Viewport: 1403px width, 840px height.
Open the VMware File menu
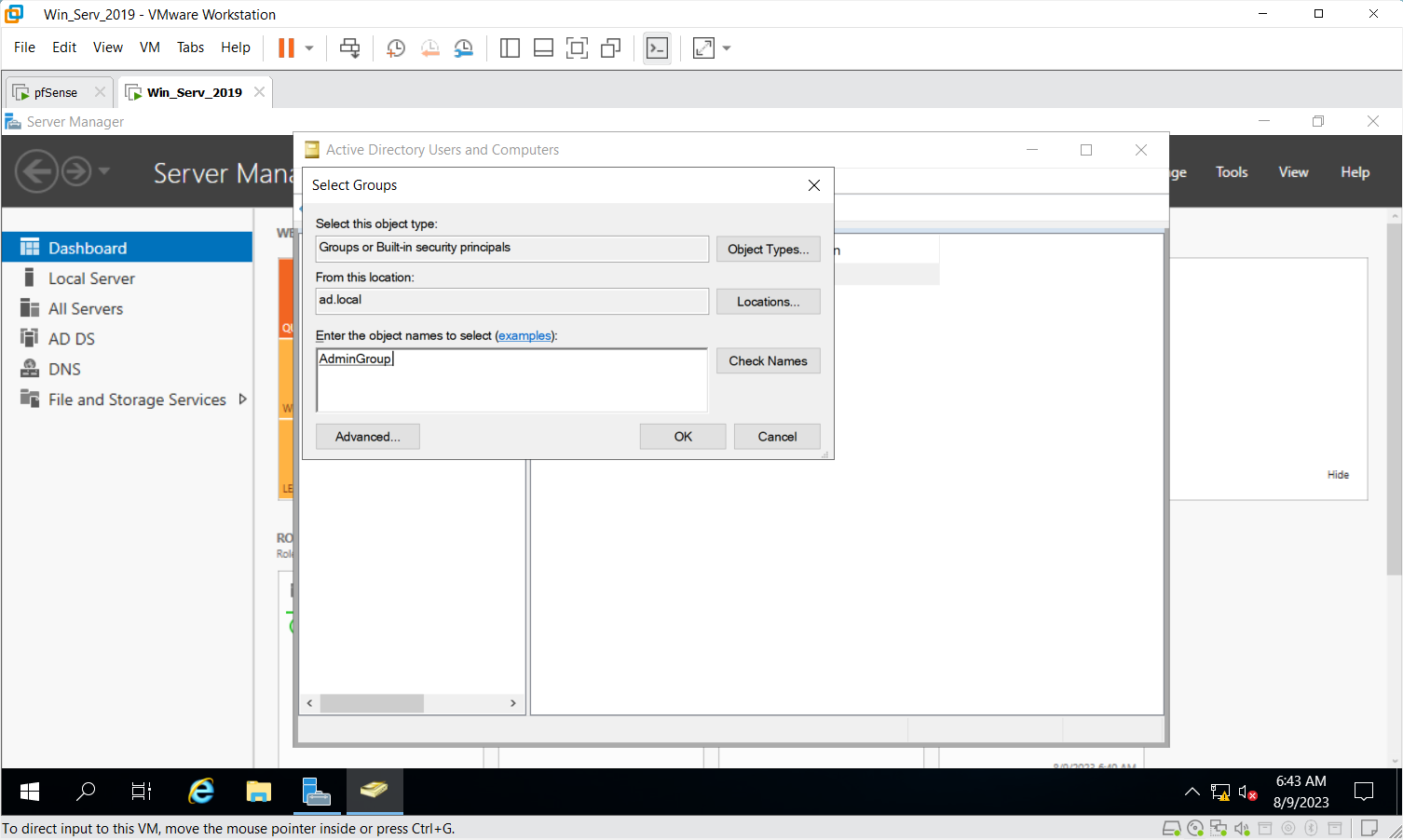pyautogui.click(x=24, y=47)
